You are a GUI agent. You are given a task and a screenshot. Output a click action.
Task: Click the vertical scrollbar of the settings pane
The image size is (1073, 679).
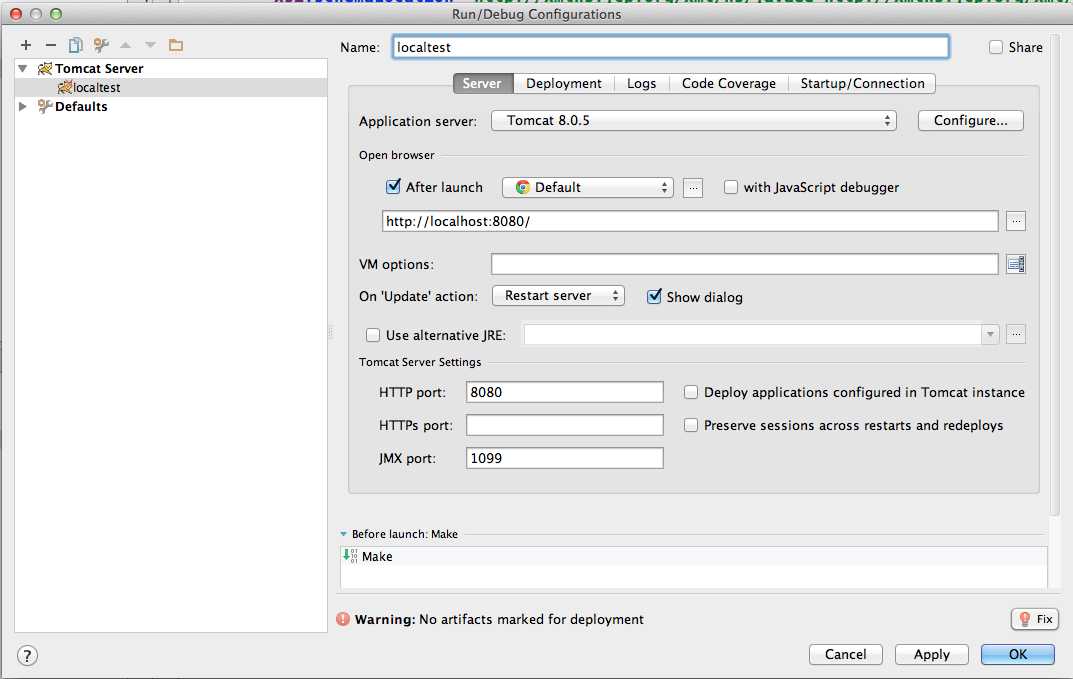(1056, 274)
